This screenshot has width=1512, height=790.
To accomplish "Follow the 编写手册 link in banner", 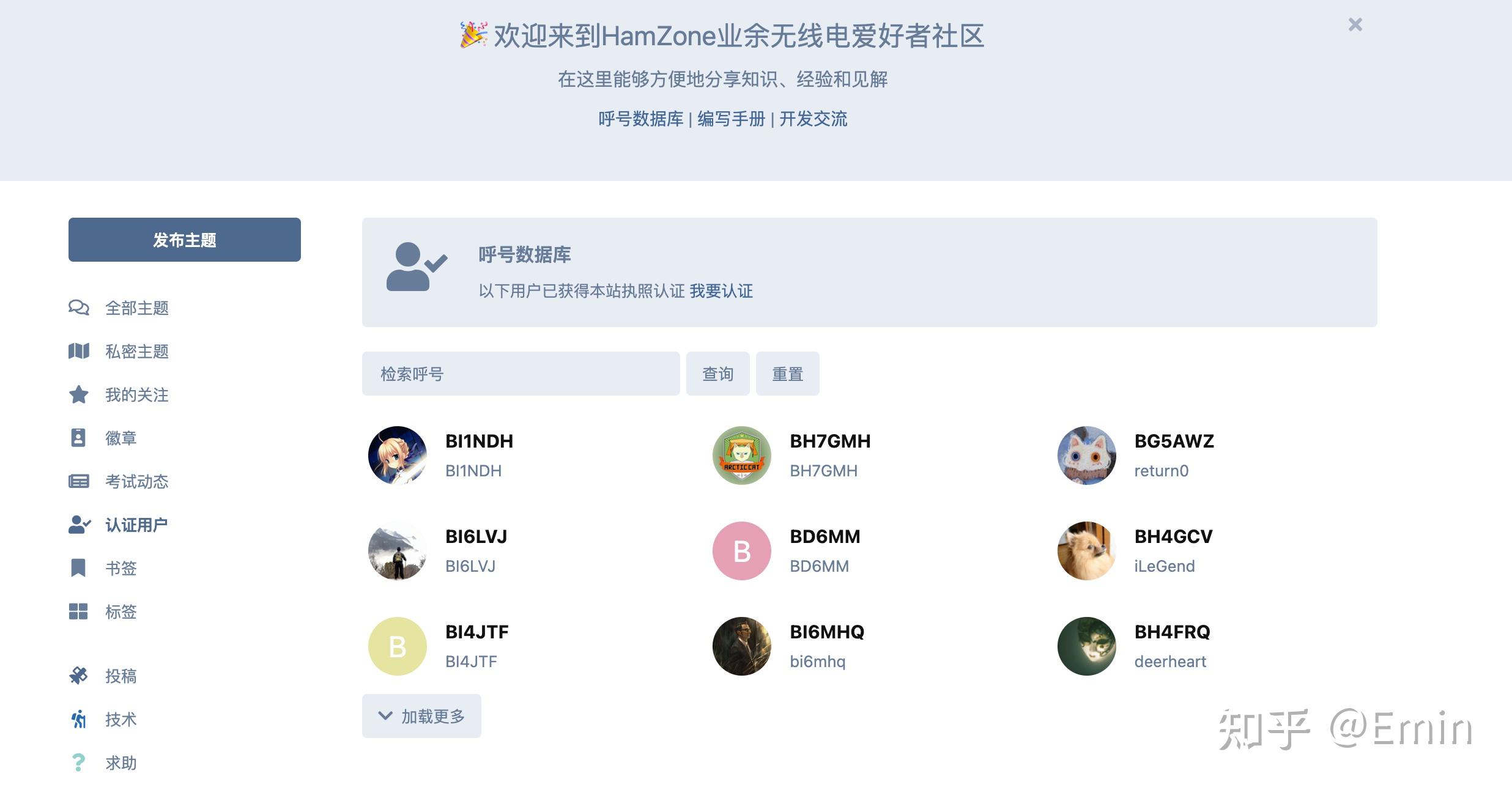I will click(x=732, y=119).
